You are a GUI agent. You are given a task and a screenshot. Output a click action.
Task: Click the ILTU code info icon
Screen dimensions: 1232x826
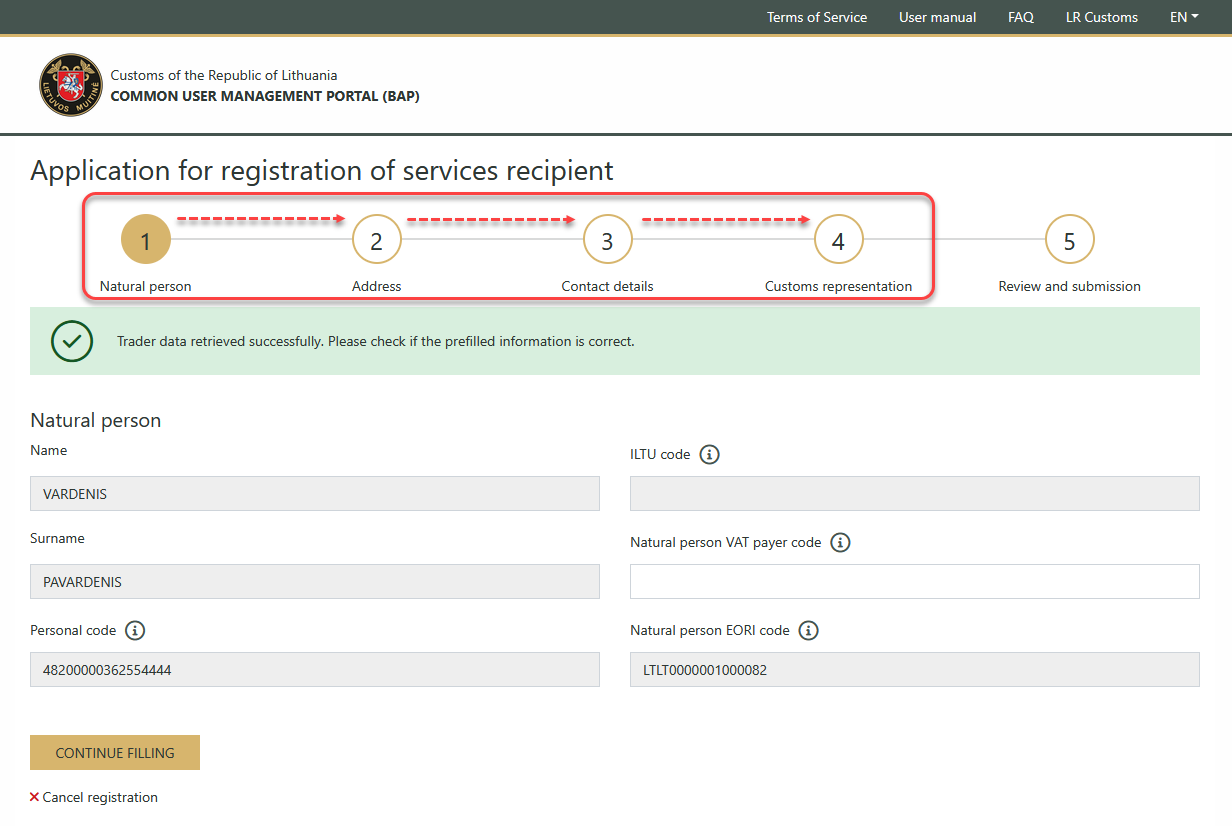[x=709, y=454]
